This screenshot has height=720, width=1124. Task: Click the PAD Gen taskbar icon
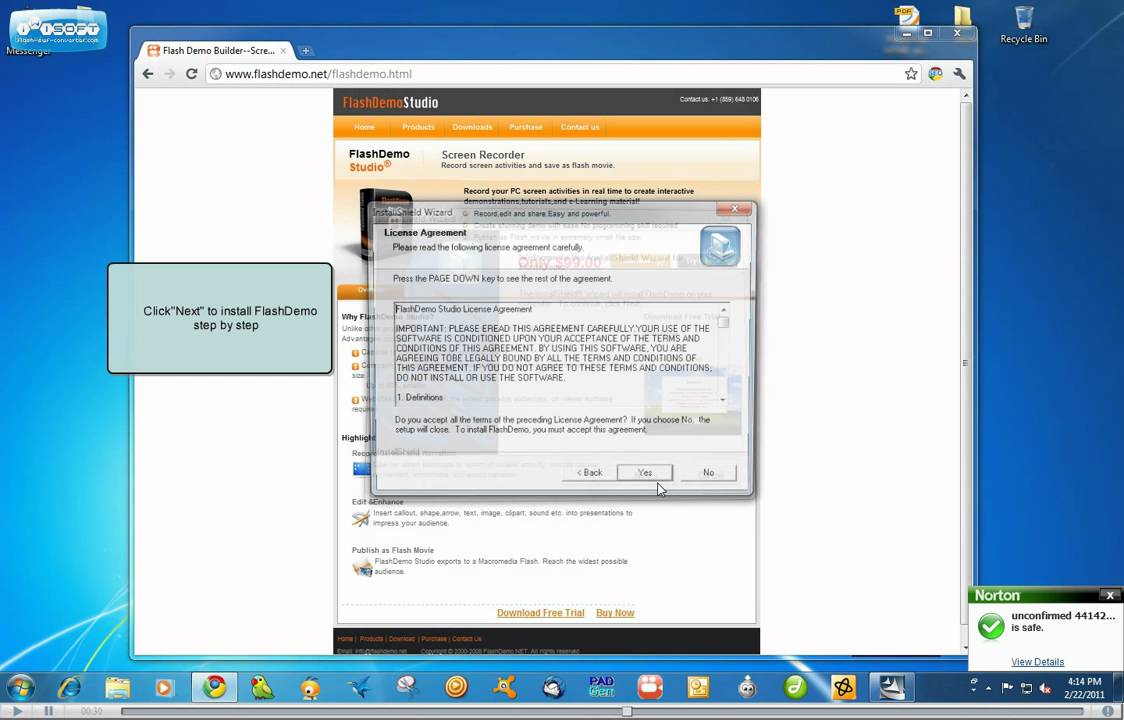pyautogui.click(x=601, y=687)
